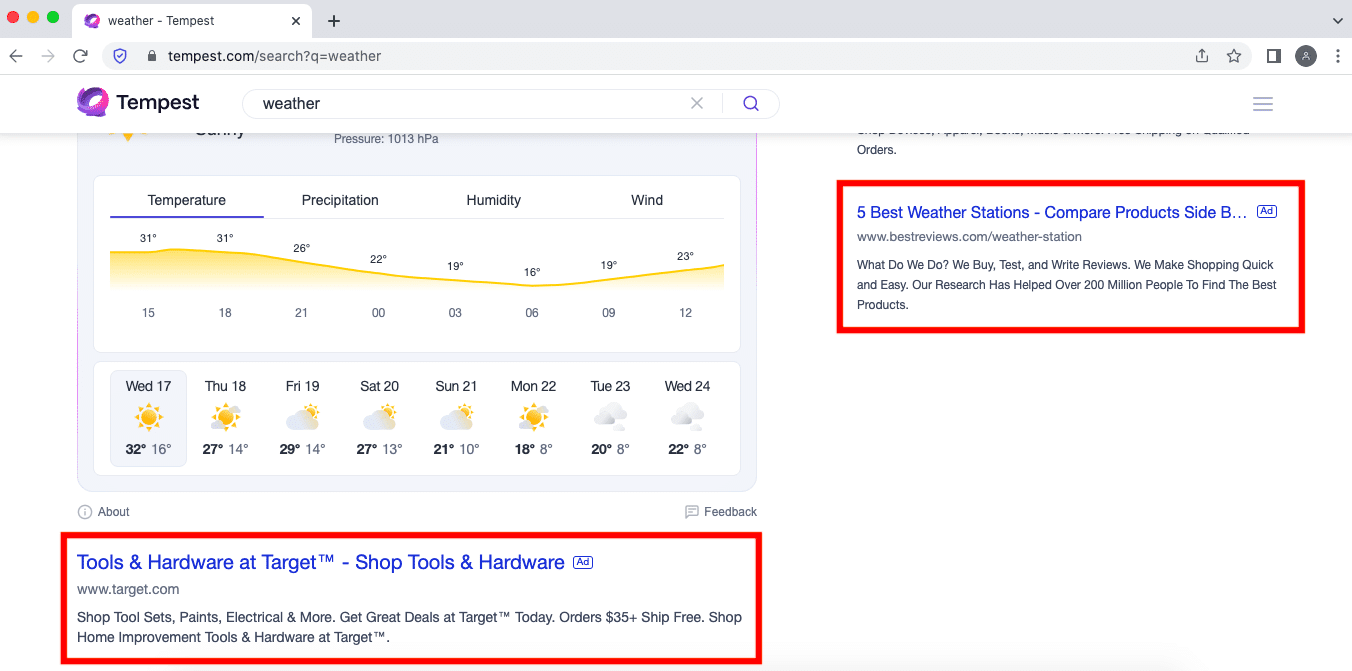This screenshot has height=671, width=1352.
Task: Select the Wed 17 forecast day card
Action: click(x=148, y=417)
